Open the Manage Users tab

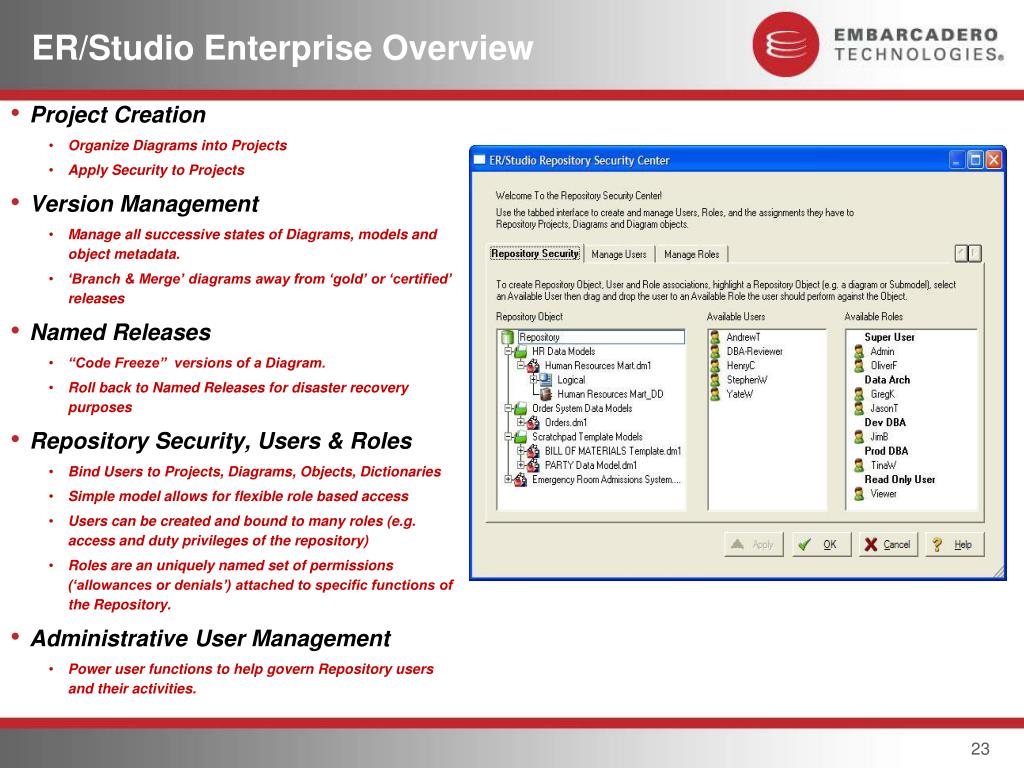click(619, 254)
